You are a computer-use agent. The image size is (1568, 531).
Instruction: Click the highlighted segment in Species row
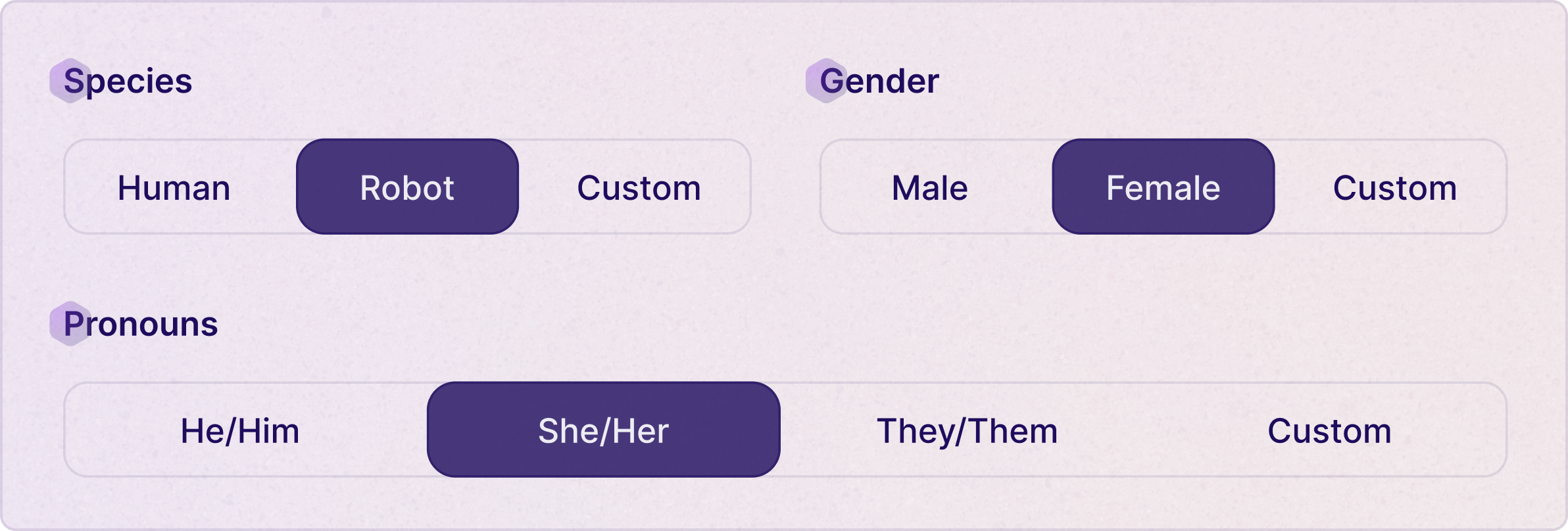407,187
